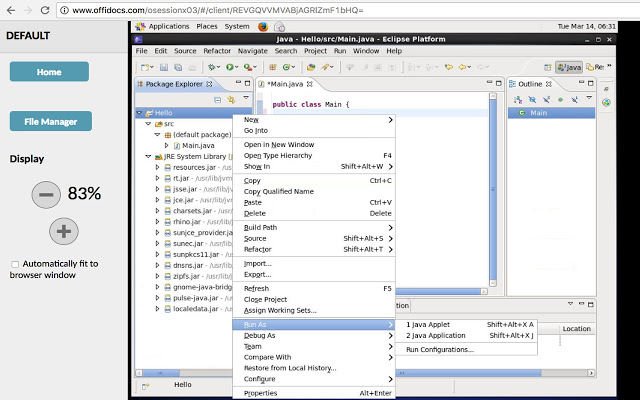Click Collapse All in Package Explorer
The height and width of the screenshot is (400, 640).
click(218, 100)
